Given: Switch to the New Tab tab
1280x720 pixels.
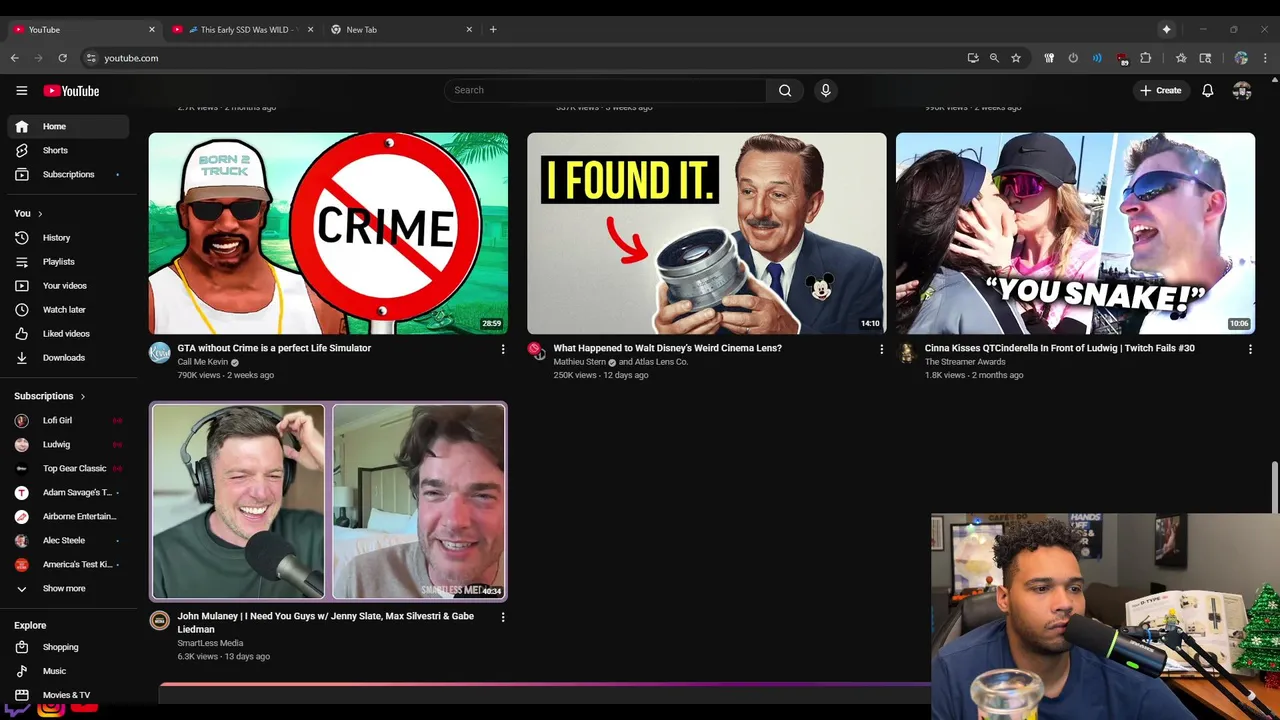Looking at the screenshot, I should (x=401, y=29).
